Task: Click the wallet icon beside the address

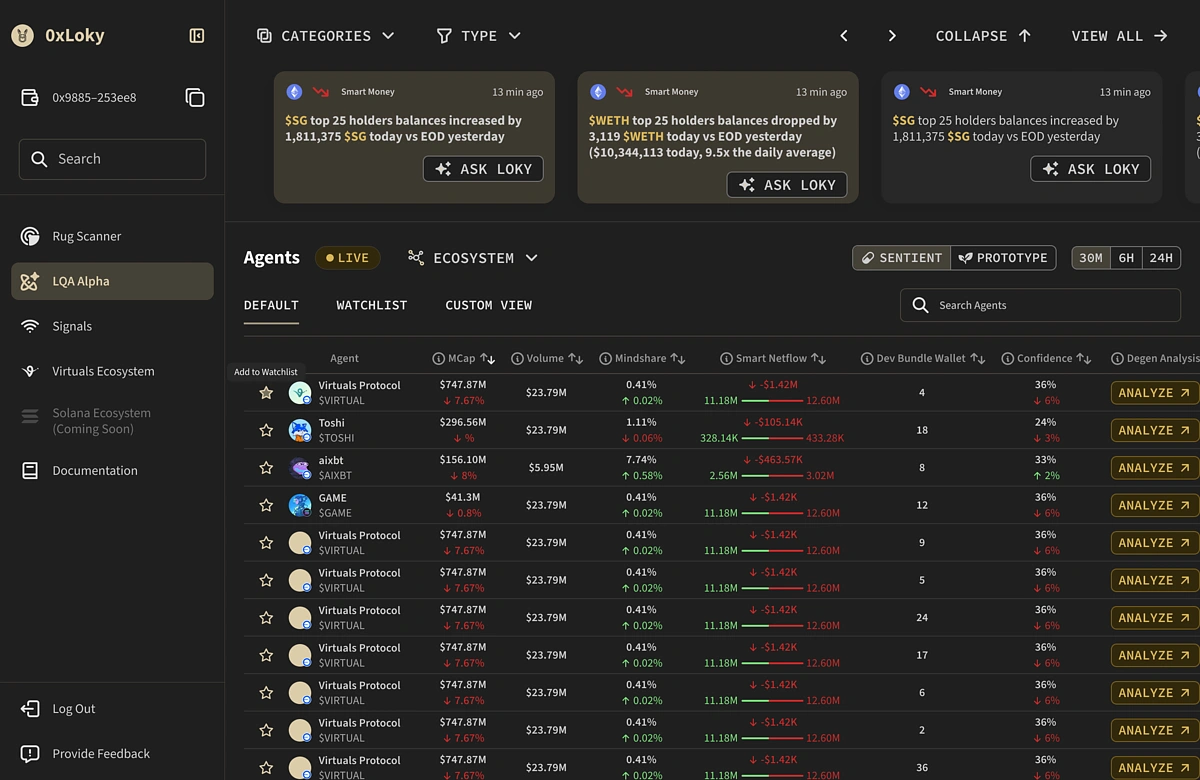Action: [x=30, y=98]
